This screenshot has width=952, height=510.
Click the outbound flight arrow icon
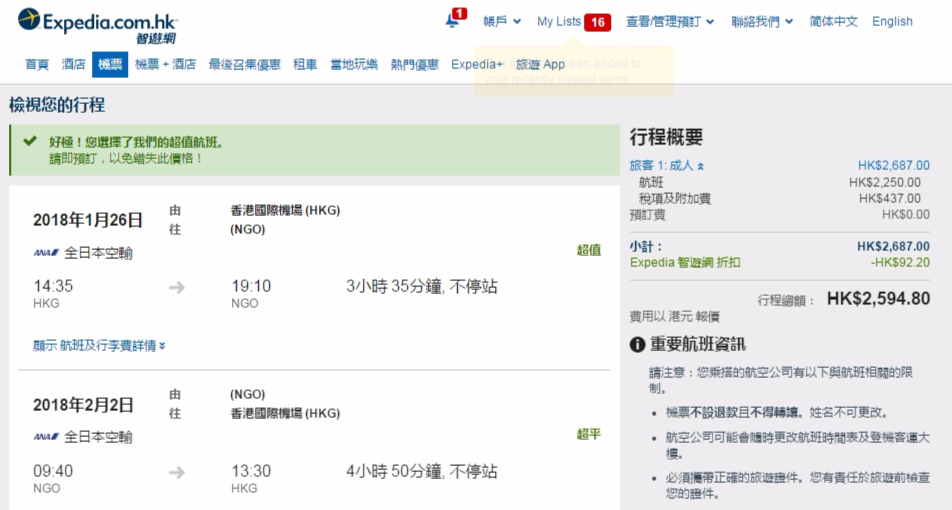coord(177,287)
